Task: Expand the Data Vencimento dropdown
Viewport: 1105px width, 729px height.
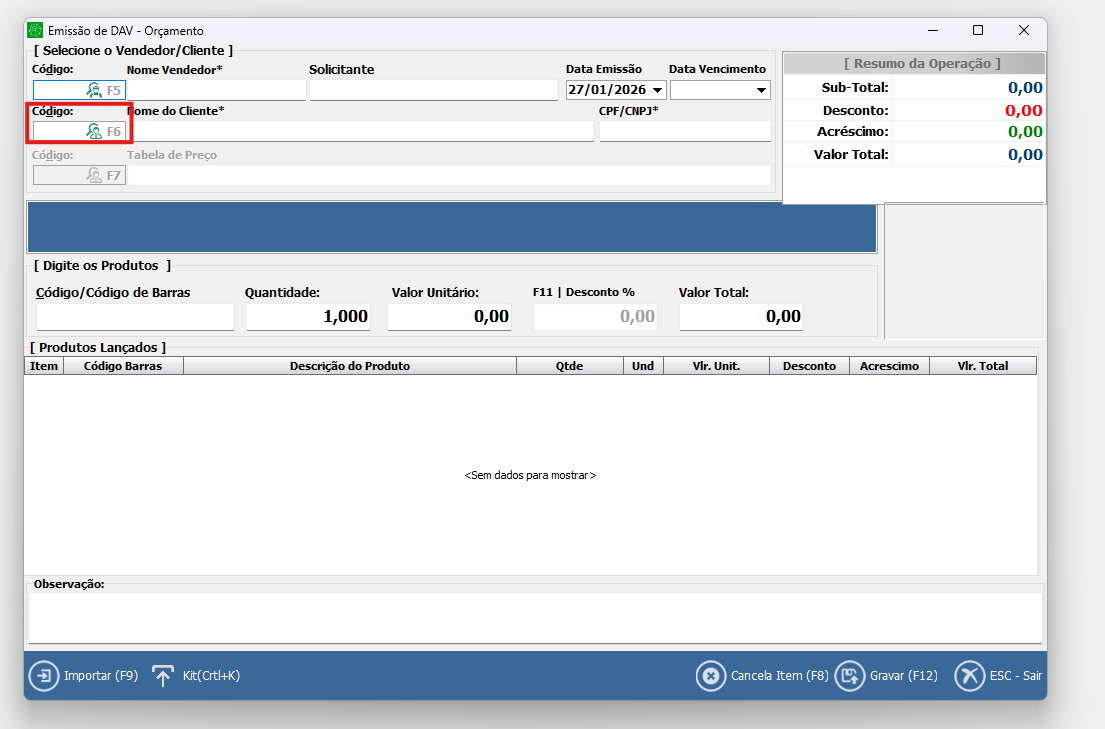Action: point(762,91)
